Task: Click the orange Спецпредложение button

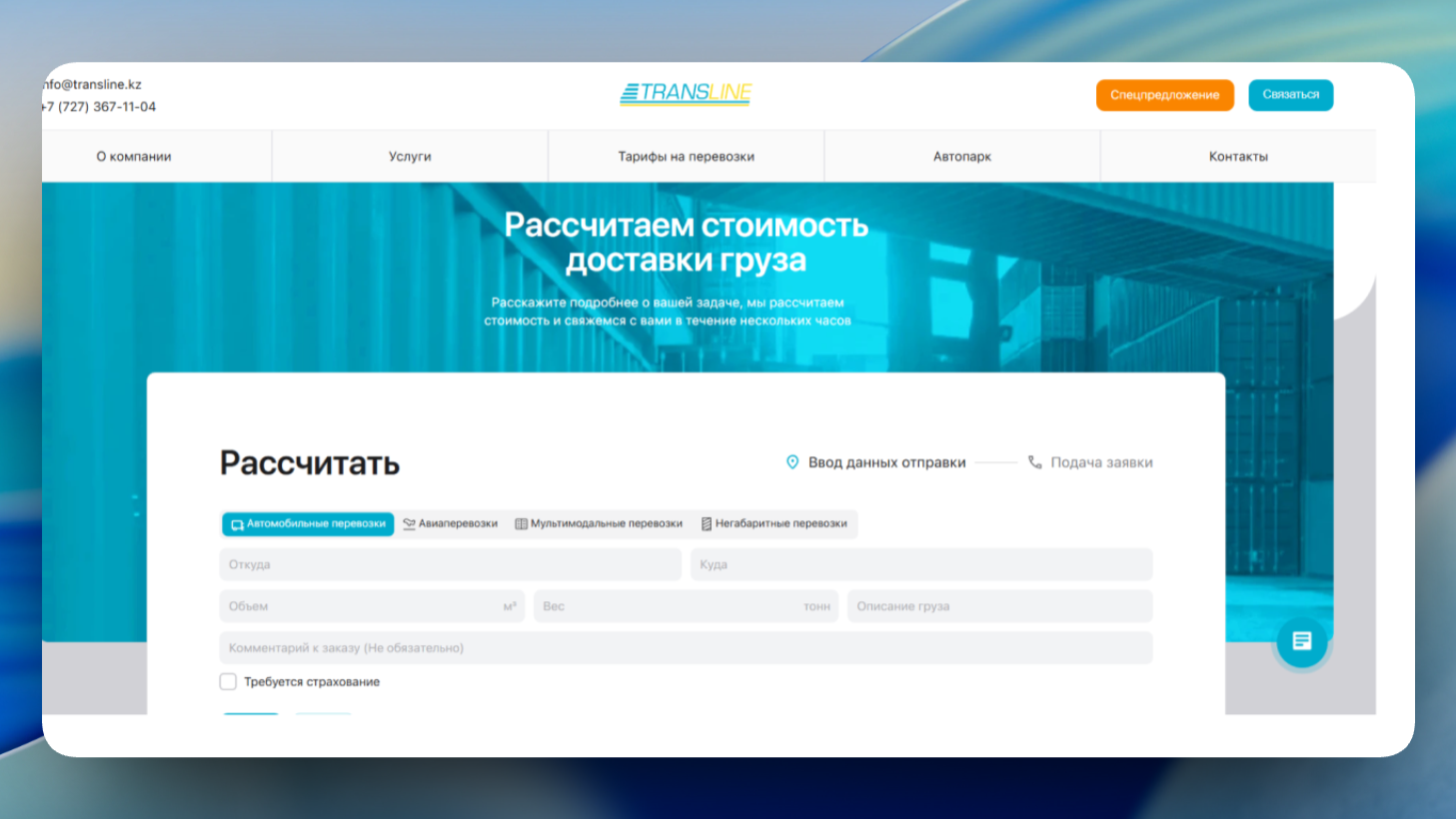Action: tap(1165, 95)
